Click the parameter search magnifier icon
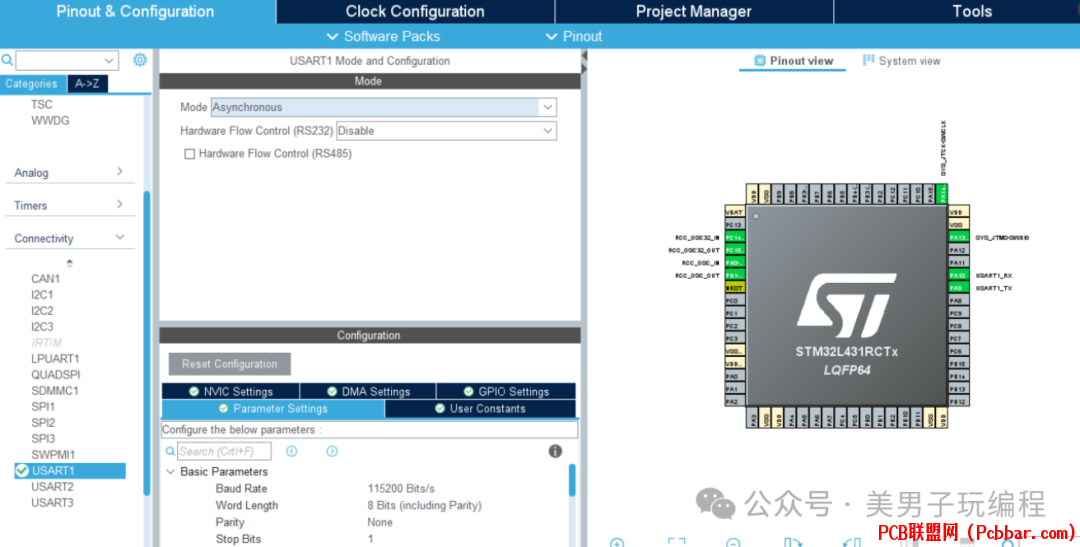This screenshot has height=547, width=1080. (170, 451)
